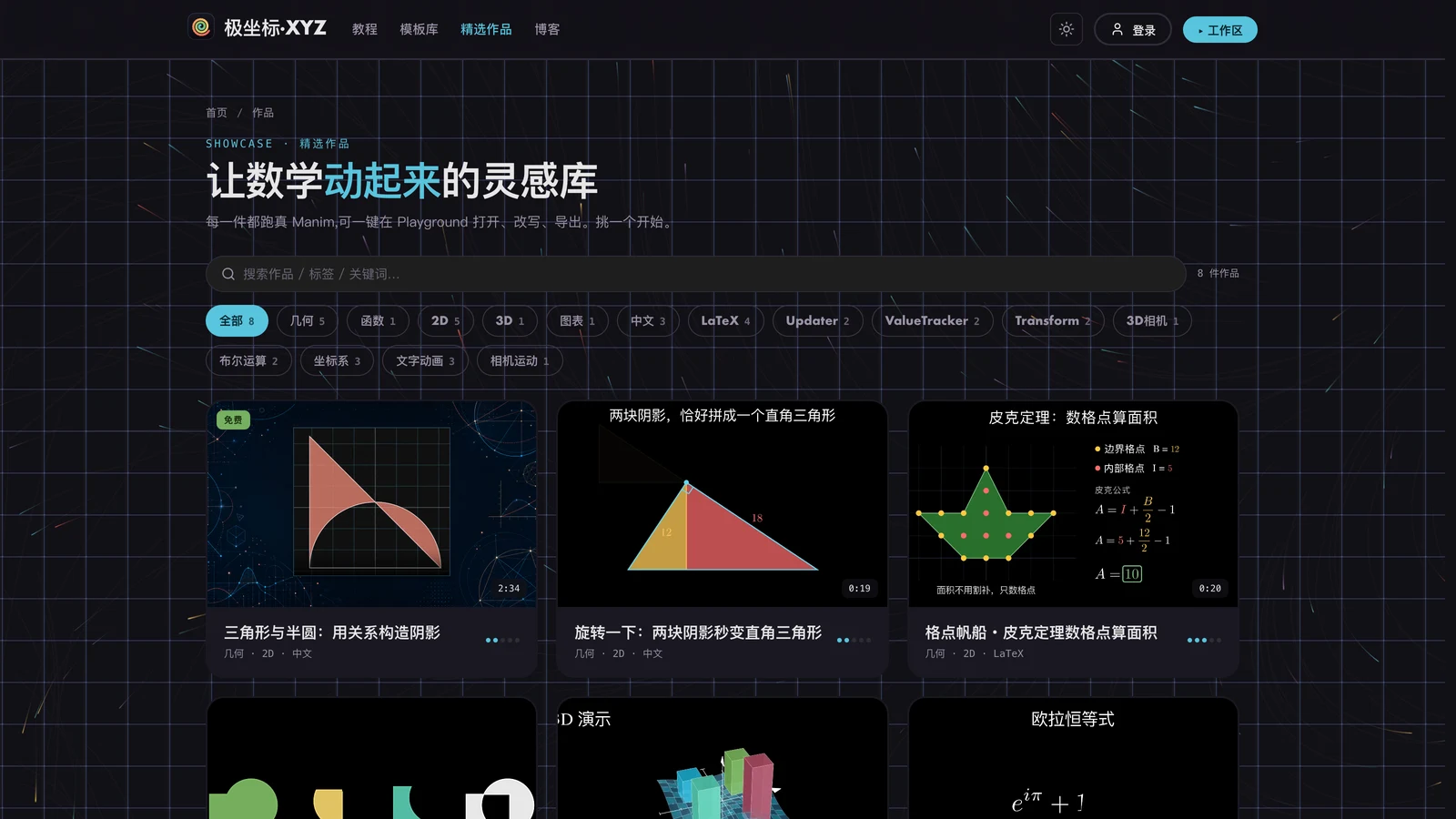
Task: Filter by the 图表 1 tag
Action: (x=577, y=320)
